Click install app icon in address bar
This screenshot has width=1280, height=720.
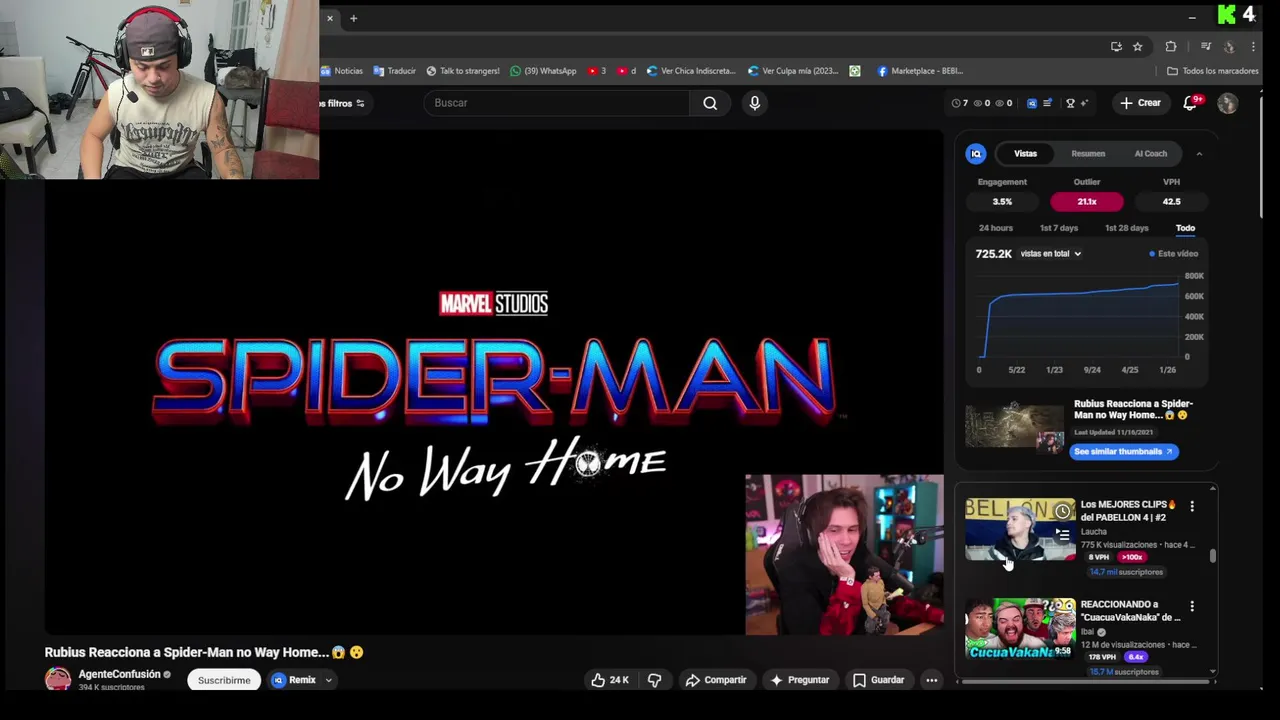(x=1116, y=46)
